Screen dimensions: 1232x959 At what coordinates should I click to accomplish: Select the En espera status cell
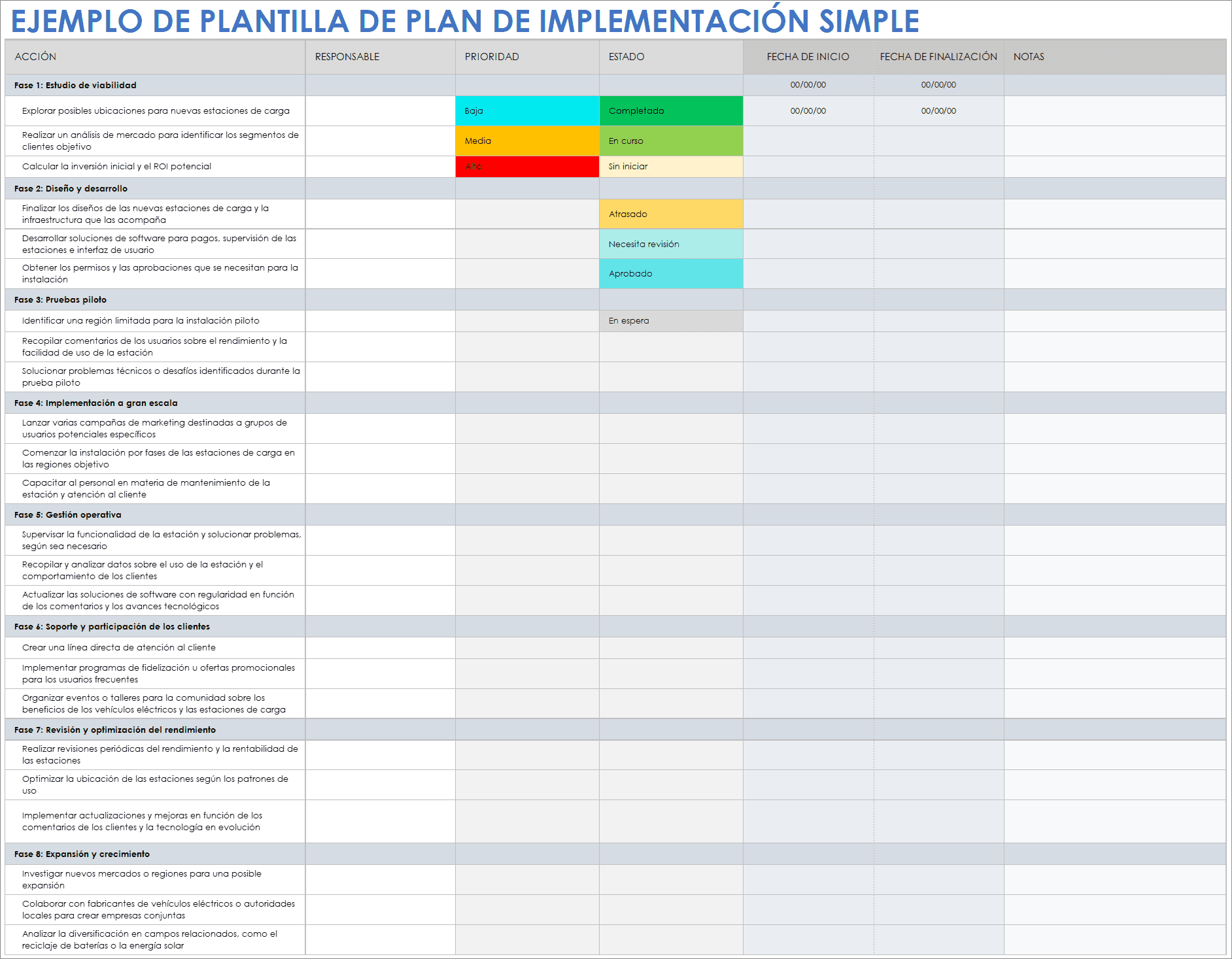coord(671,321)
